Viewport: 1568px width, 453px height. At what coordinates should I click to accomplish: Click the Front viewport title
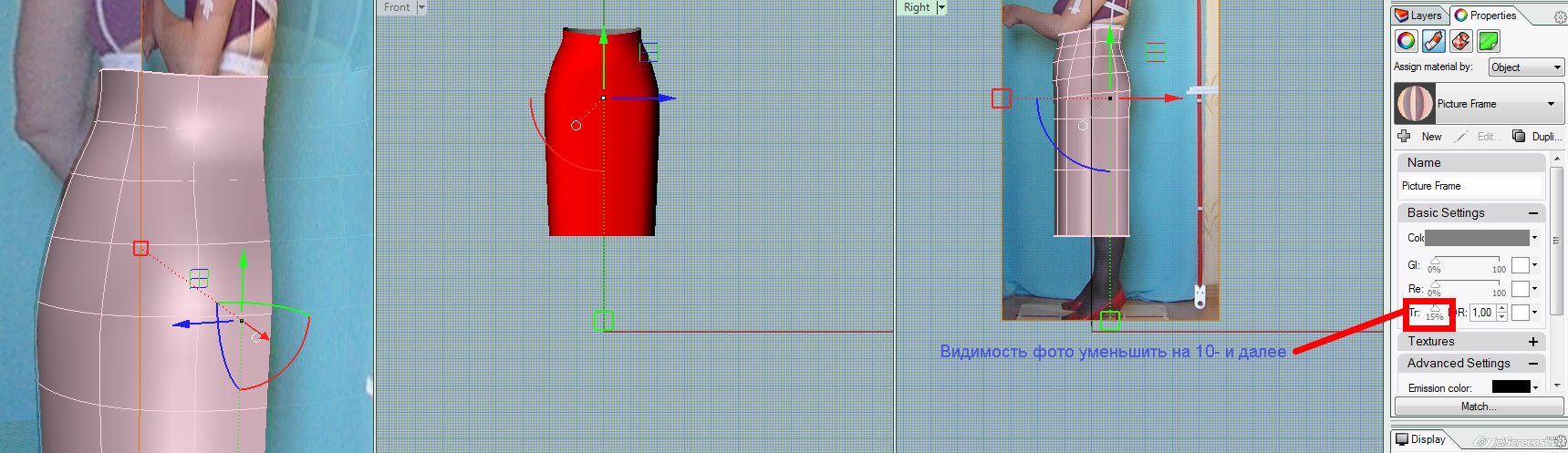click(396, 7)
